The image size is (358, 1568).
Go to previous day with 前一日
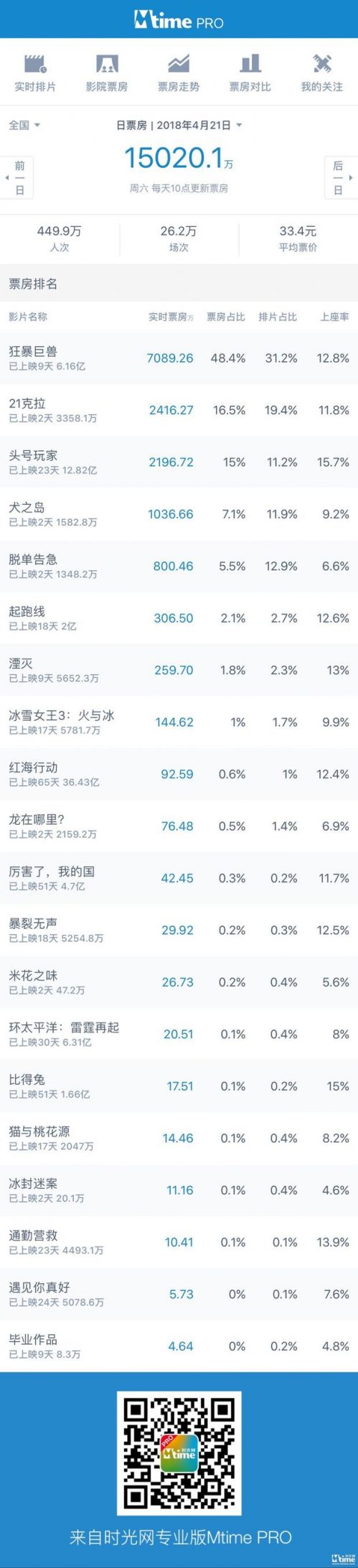point(17,177)
